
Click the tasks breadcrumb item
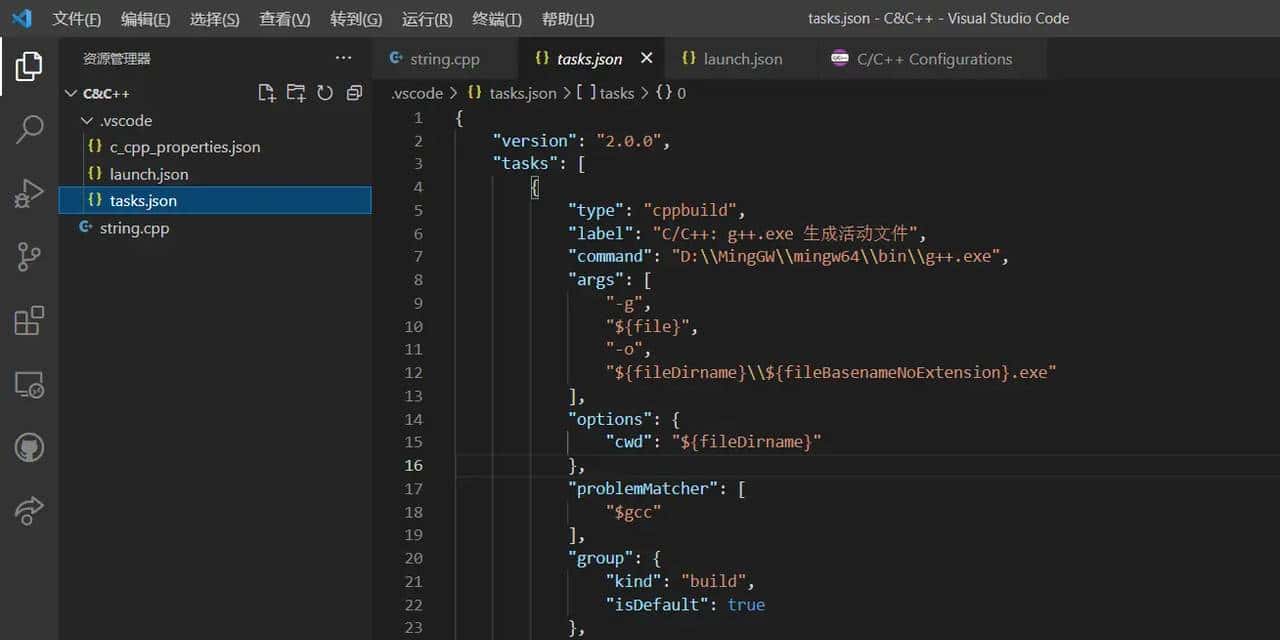618,93
